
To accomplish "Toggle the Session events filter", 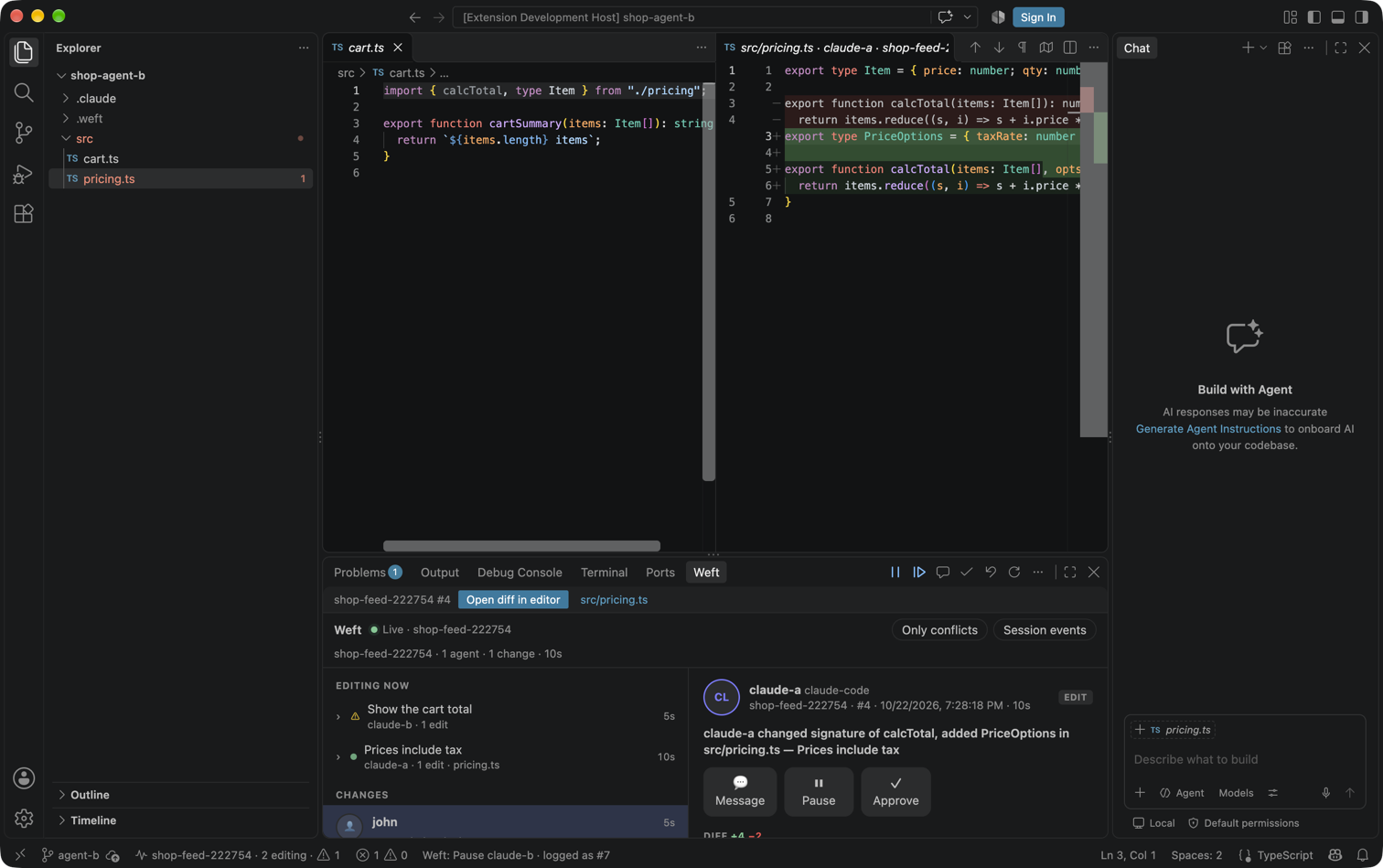I will (1045, 630).
